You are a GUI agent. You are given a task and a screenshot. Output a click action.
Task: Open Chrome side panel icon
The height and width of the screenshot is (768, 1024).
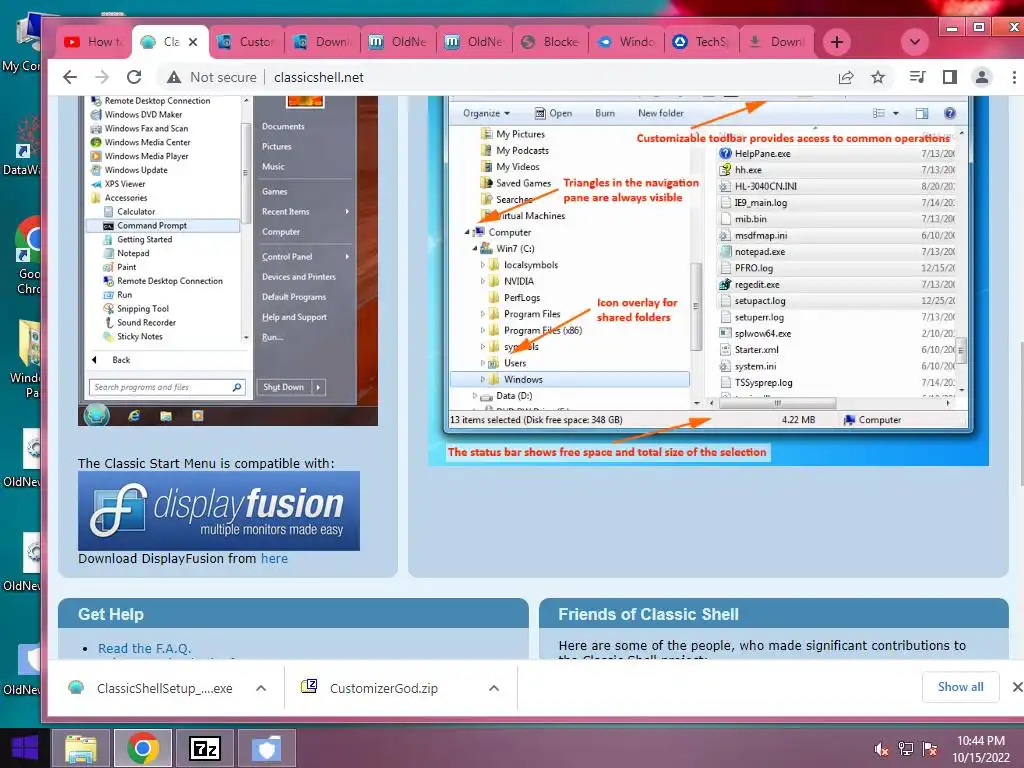click(950, 77)
